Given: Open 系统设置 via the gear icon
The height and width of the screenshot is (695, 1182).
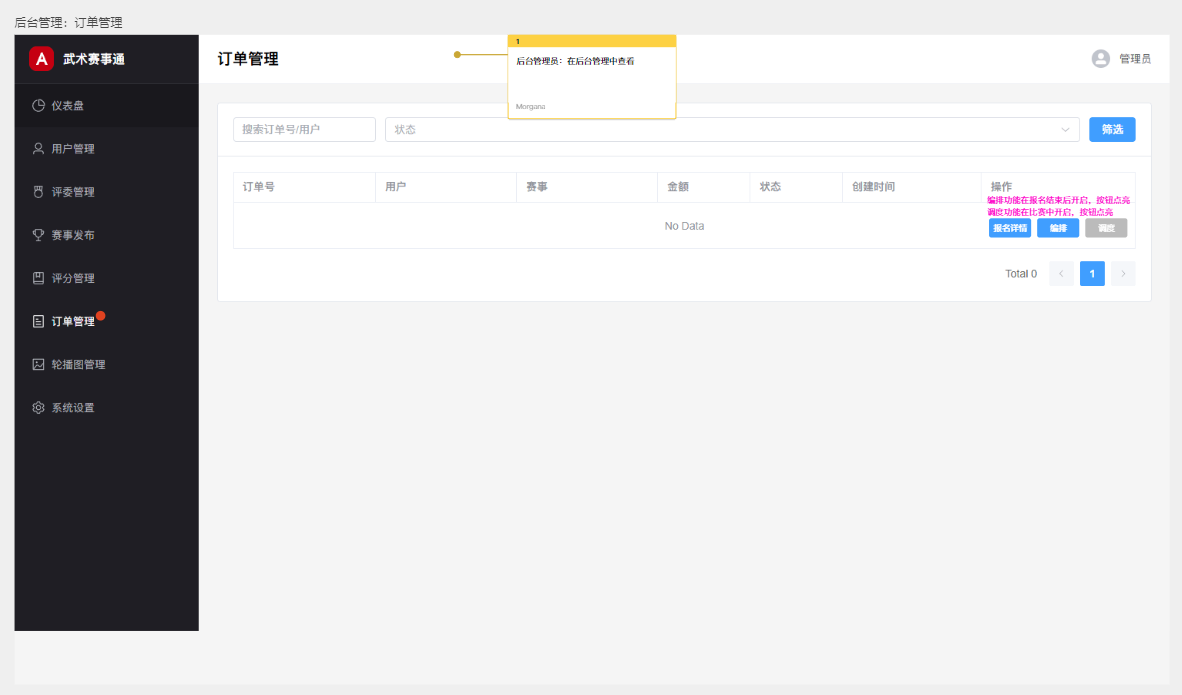Looking at the screenshot, I should click(38, 408).
